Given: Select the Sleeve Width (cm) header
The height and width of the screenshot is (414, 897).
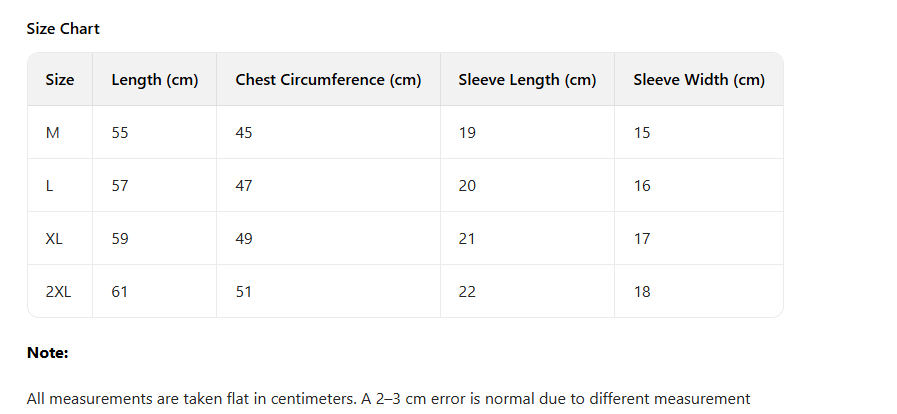Looking at the screenshot, I should (x=699, y=80).
